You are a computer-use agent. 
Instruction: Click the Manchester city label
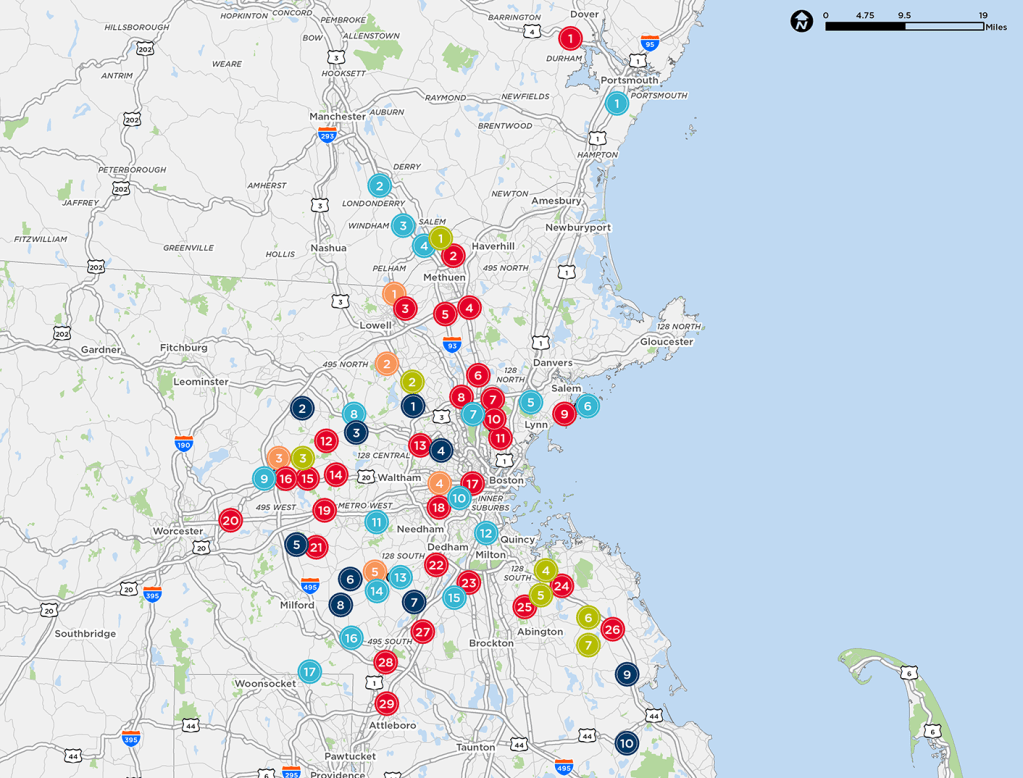337,116
